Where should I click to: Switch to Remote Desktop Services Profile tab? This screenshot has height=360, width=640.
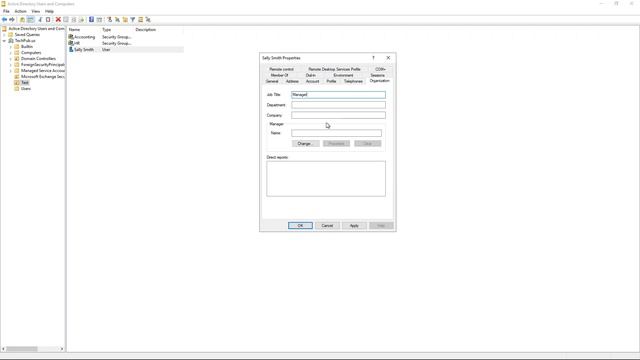334,69
